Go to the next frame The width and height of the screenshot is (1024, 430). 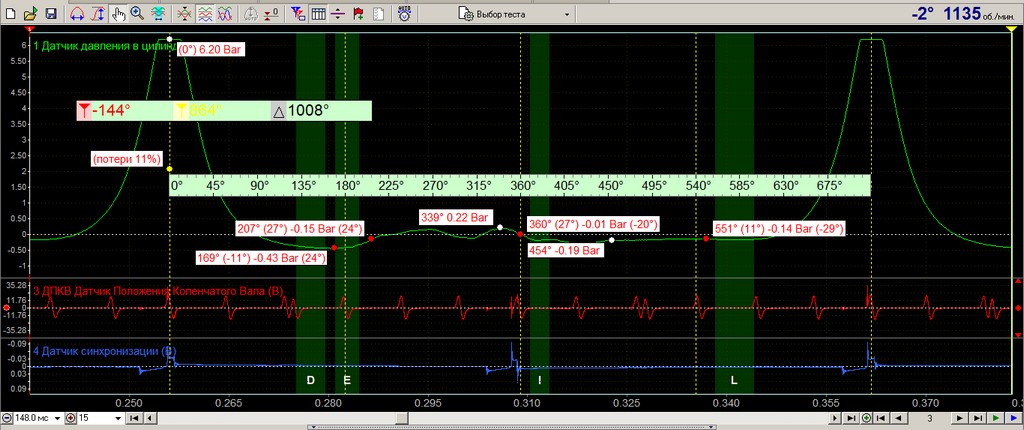[x=960, y=418]
